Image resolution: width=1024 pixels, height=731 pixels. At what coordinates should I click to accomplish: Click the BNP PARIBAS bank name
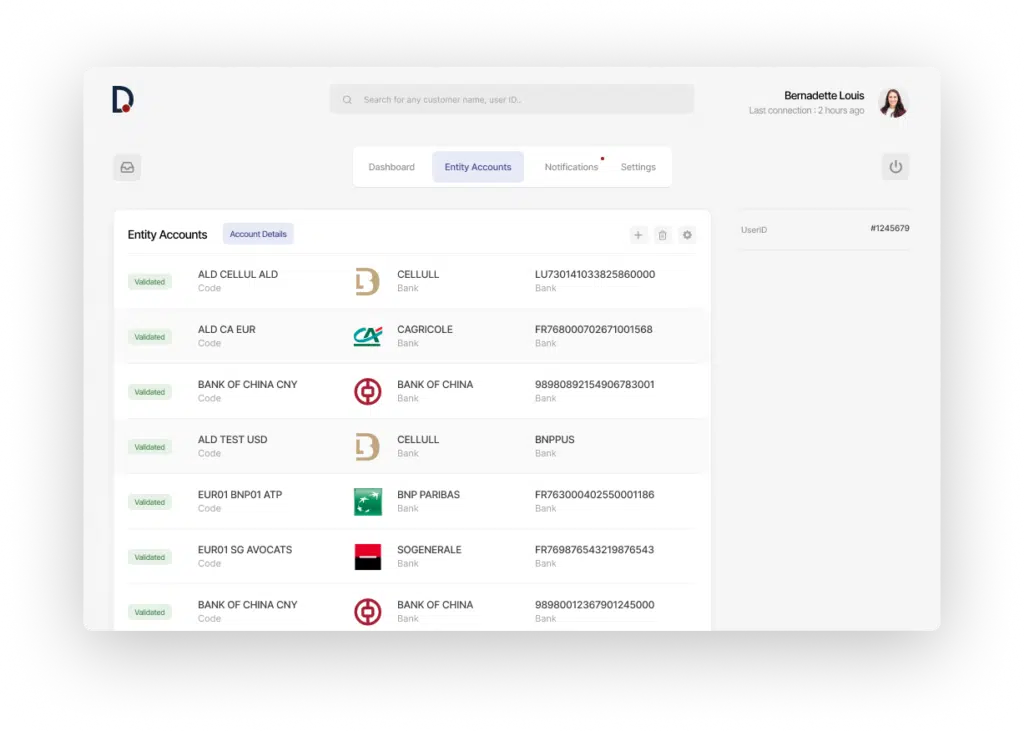(428, 495)
